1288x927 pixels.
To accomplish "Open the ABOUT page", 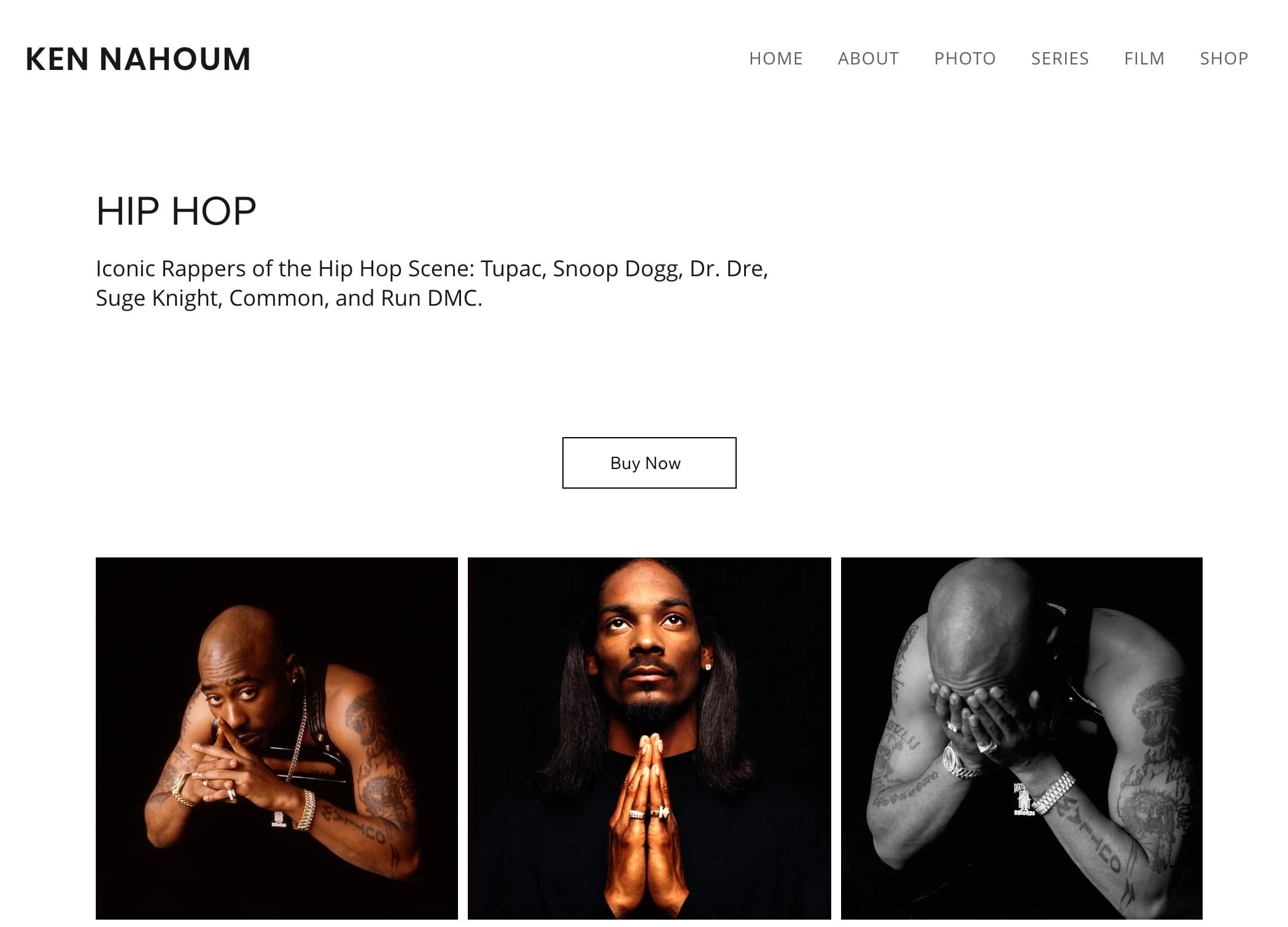I will 868,58.
